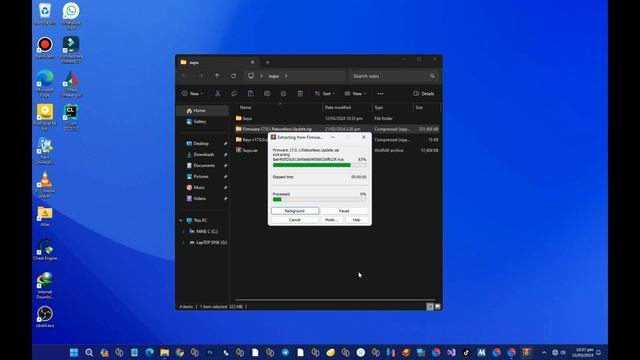Click the file extraction progress bar
Image resolution: width=640 pixels, height=360 pixels.
click(320, 165)
